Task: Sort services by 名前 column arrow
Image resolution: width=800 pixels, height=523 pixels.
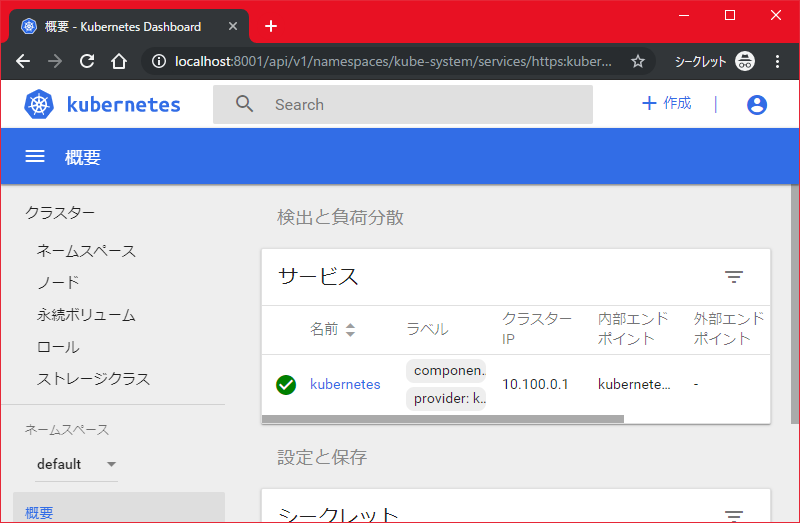Action: pos(350,330)
